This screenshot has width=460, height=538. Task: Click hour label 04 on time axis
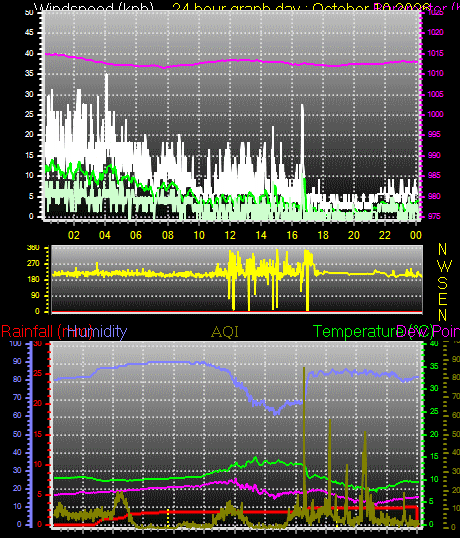click(x=105, y=235)
